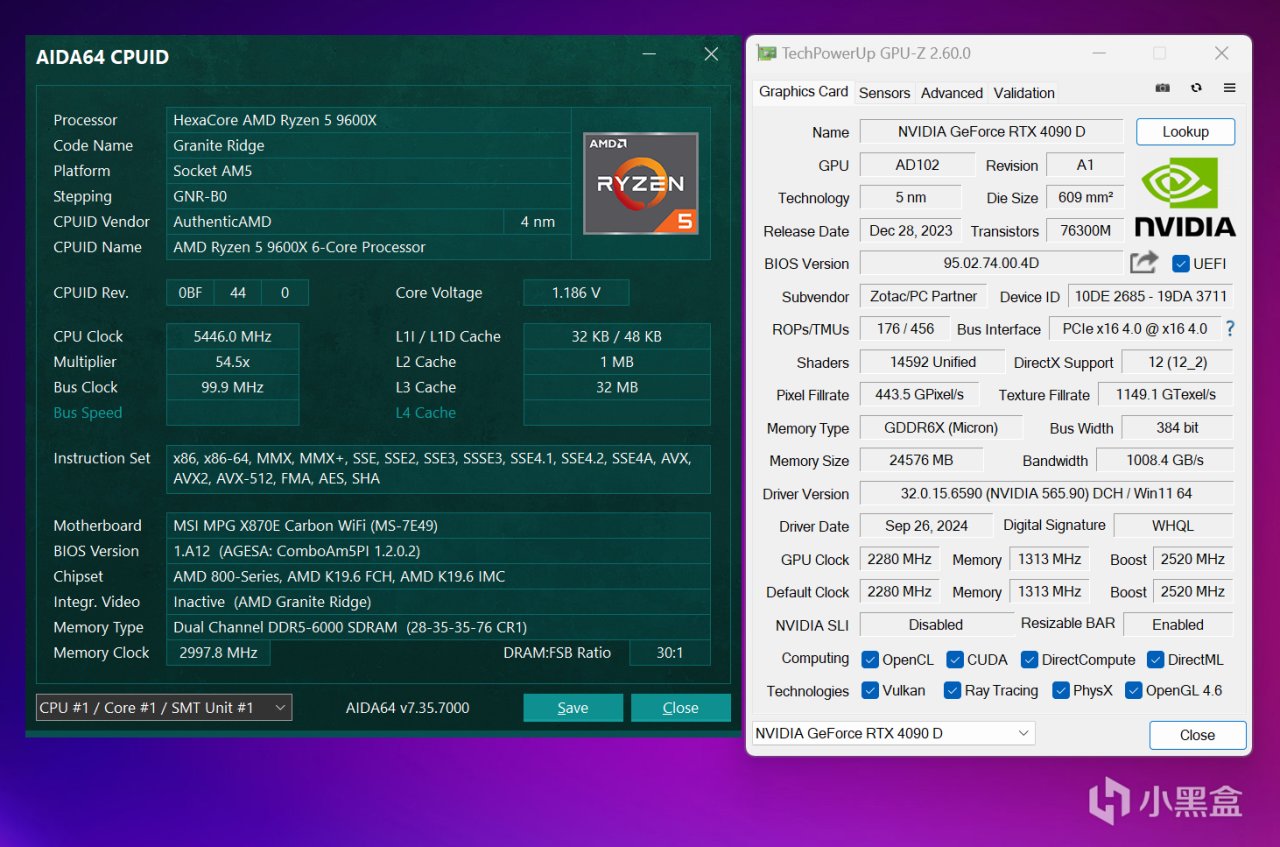
Task: Click the Subvendor Zotac/PC Partner field
Action: point(924,297)
